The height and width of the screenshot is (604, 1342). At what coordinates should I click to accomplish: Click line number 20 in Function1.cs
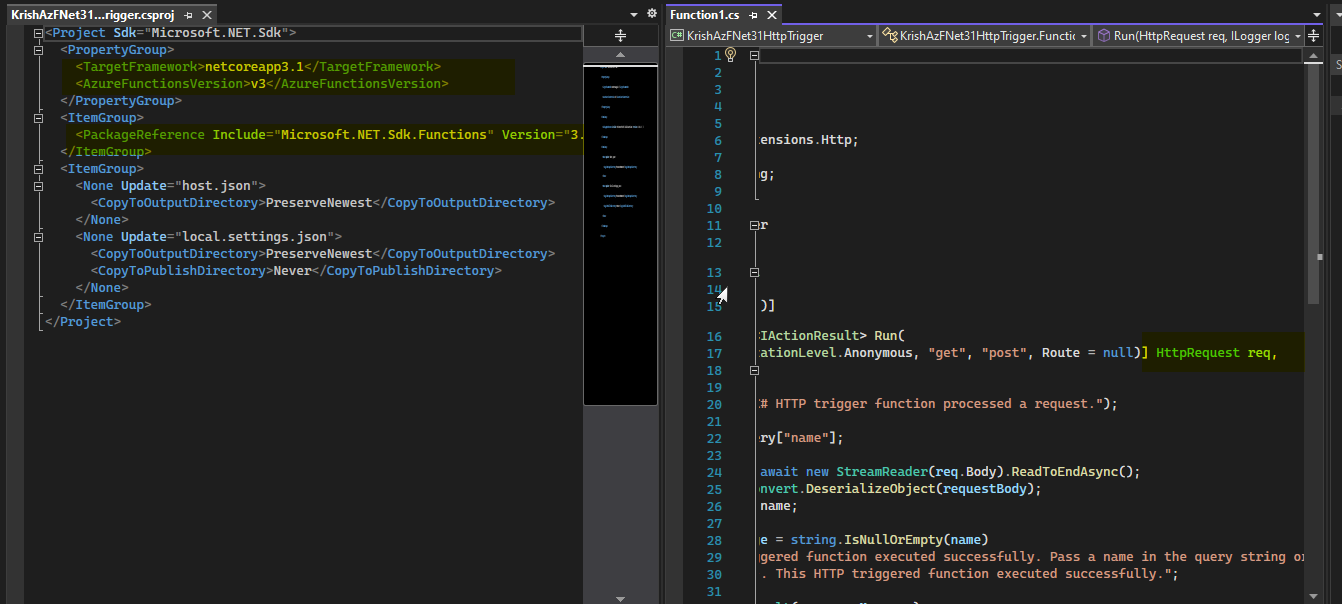[713, 405]
